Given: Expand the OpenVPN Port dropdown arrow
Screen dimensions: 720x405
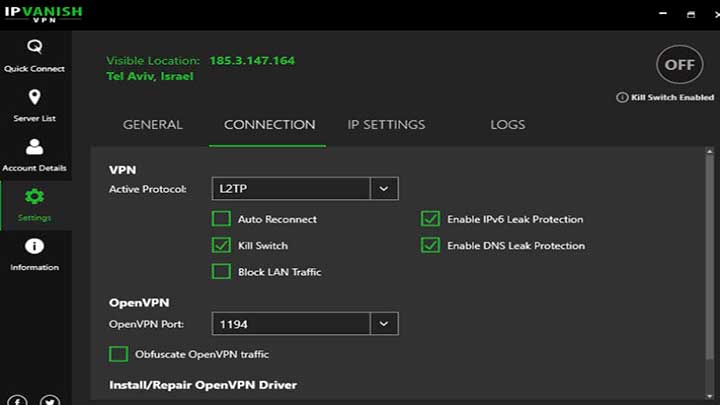Looking at the screenshot, I should click(x=384, y=324).
